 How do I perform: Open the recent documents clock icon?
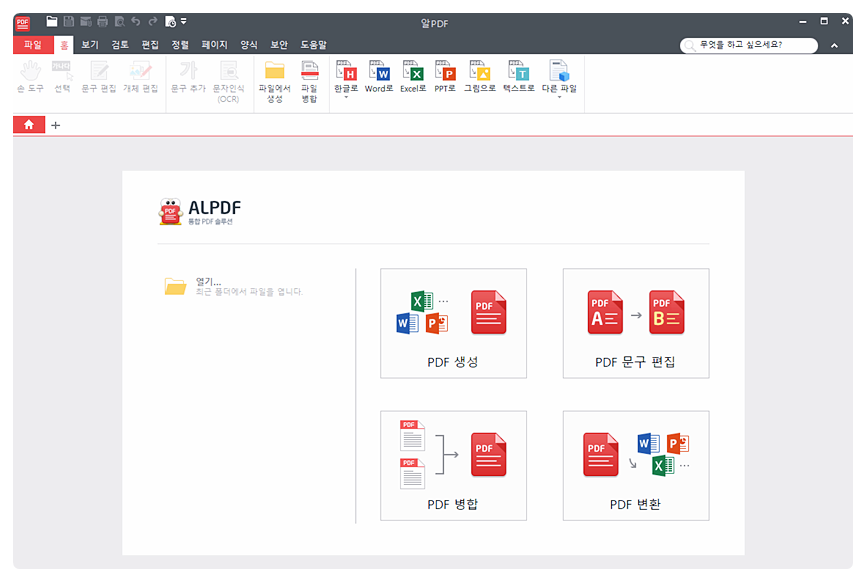[170, 22]
